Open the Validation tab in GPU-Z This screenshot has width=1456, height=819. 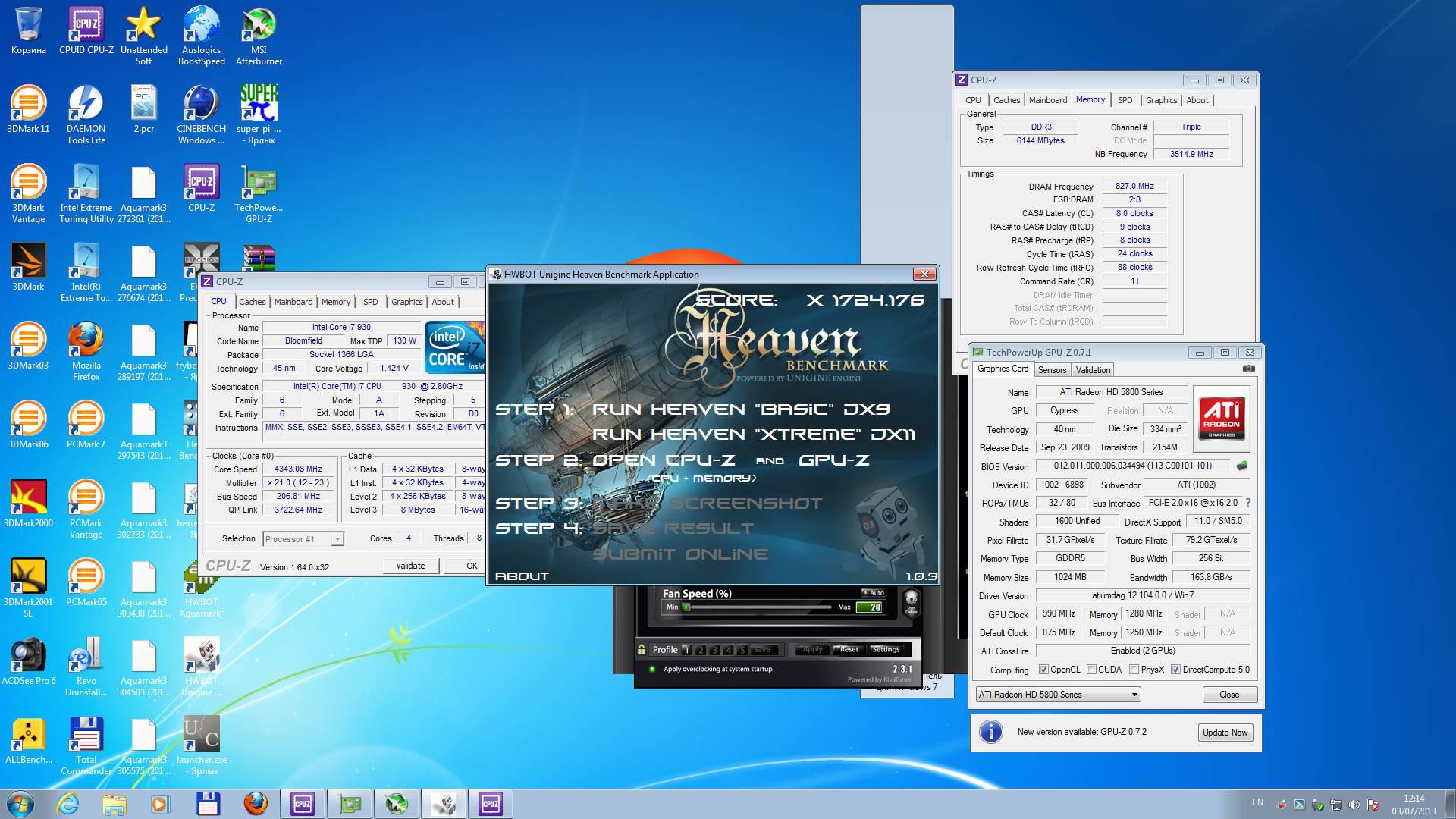click(1093, 370)
